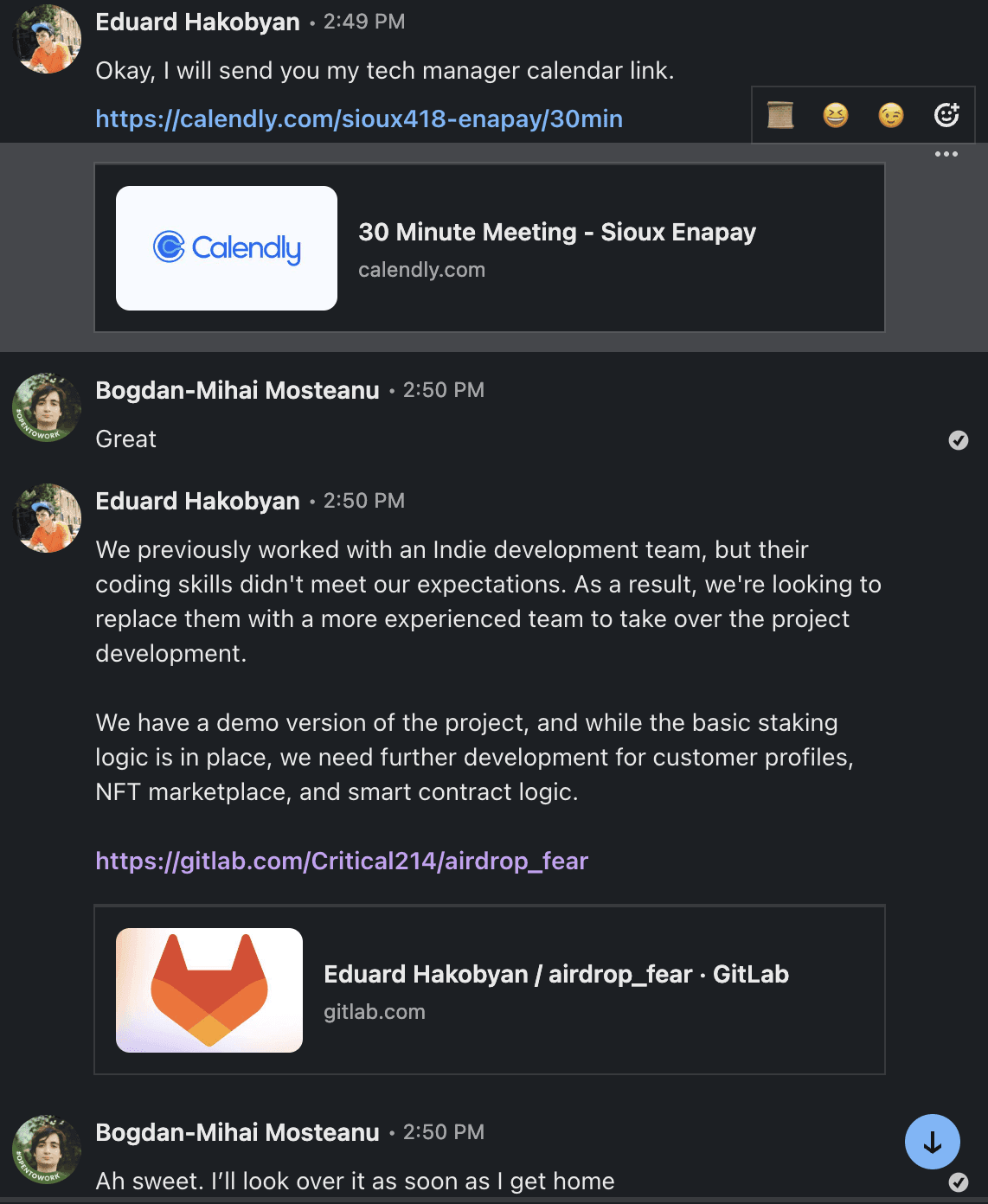The image size is (988, 1204).
Task: Click the GitLab fox logo thumbnail
Action: (x=209, y=990)
